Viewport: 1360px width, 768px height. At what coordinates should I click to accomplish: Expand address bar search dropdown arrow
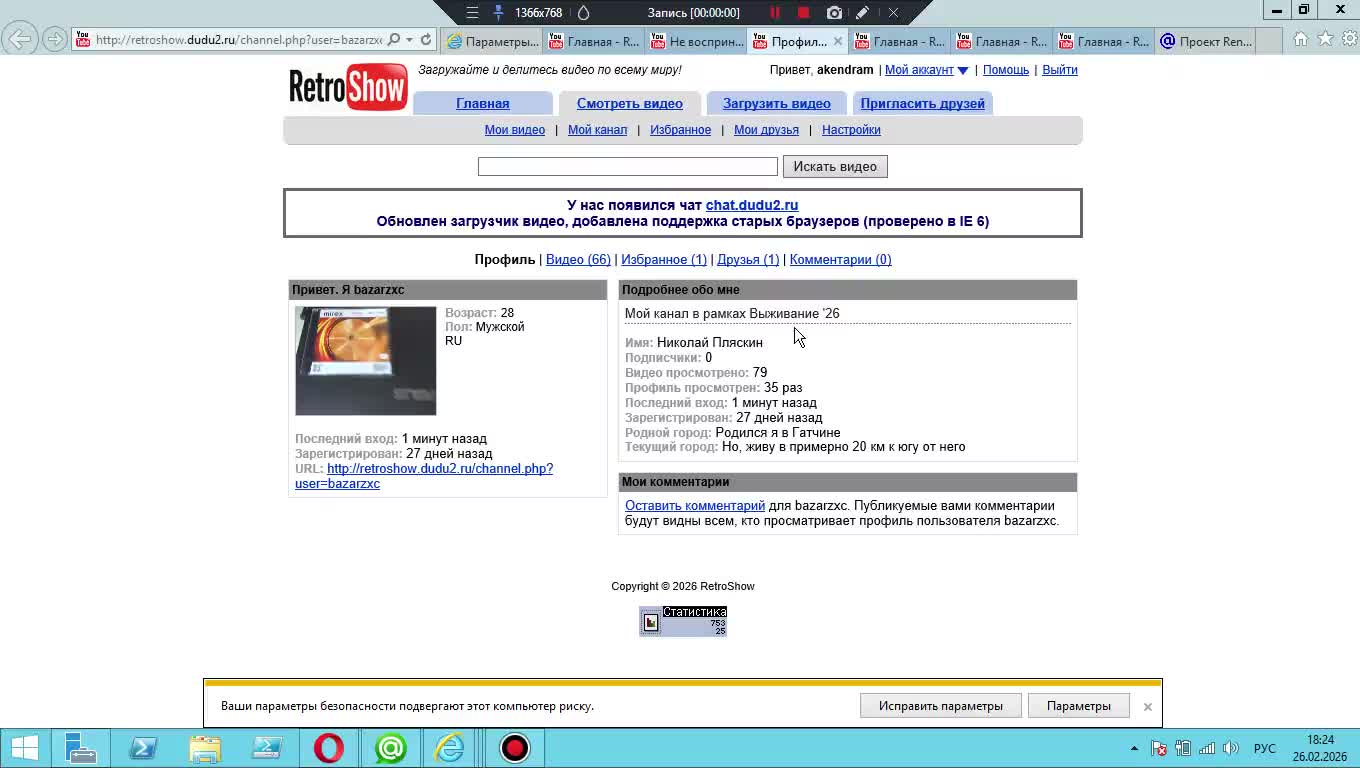coord(409,40)
